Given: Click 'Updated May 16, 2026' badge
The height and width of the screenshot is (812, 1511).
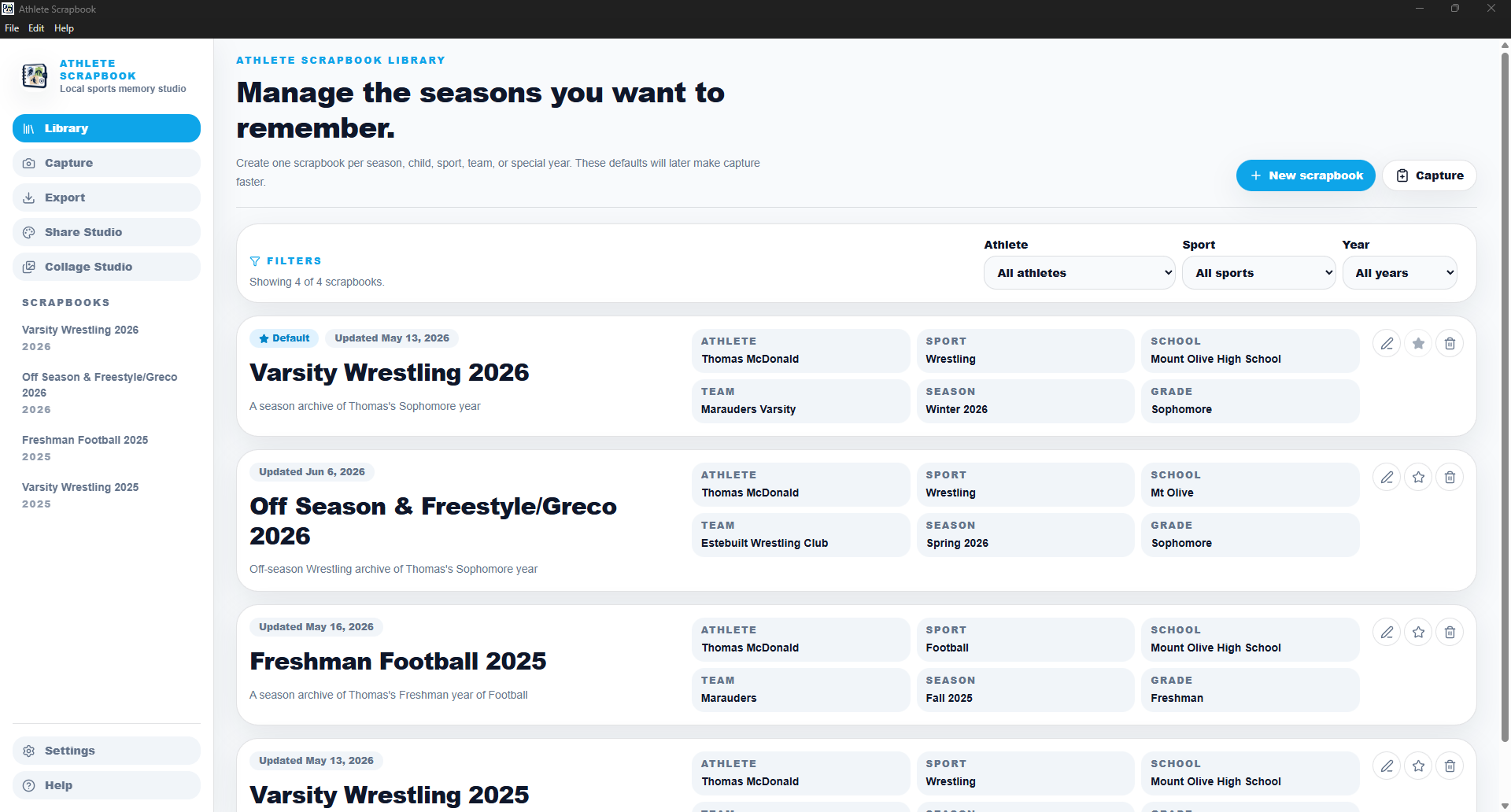Looking at the screenshot, I should 316,627.
